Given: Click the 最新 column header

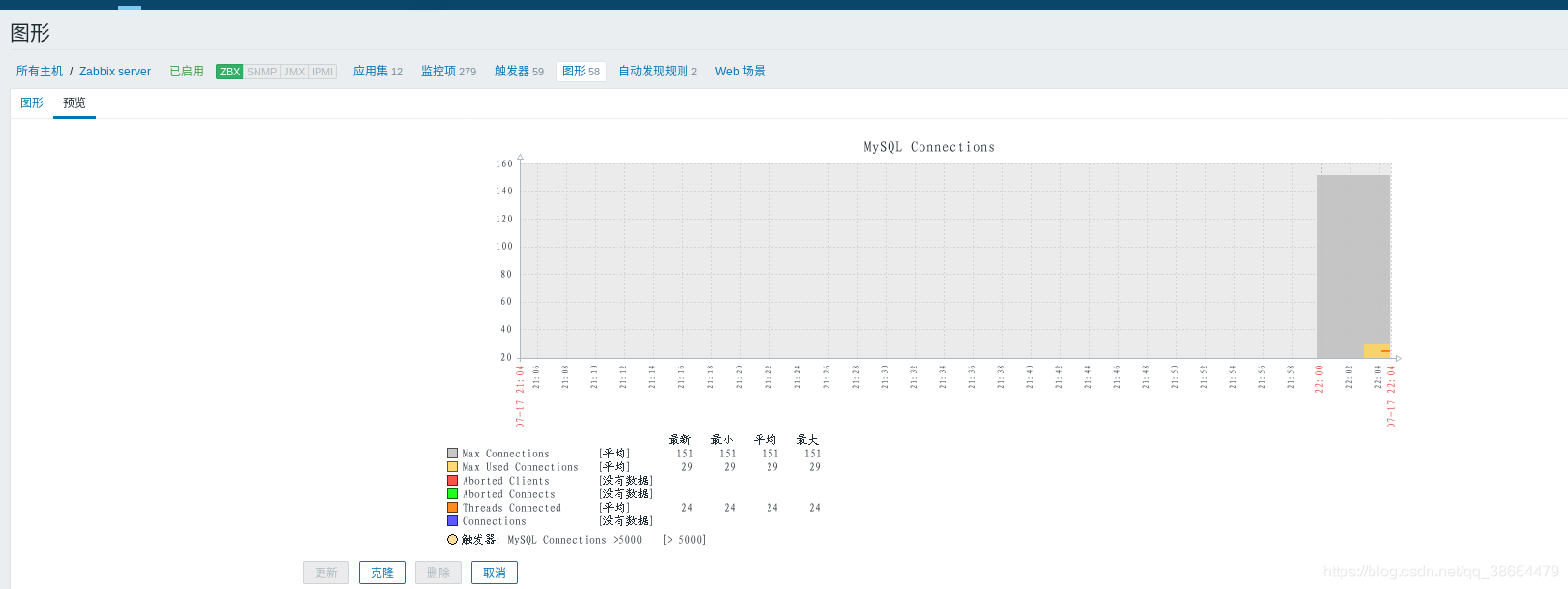Looking at the screenshot, I should coord(679,440).
